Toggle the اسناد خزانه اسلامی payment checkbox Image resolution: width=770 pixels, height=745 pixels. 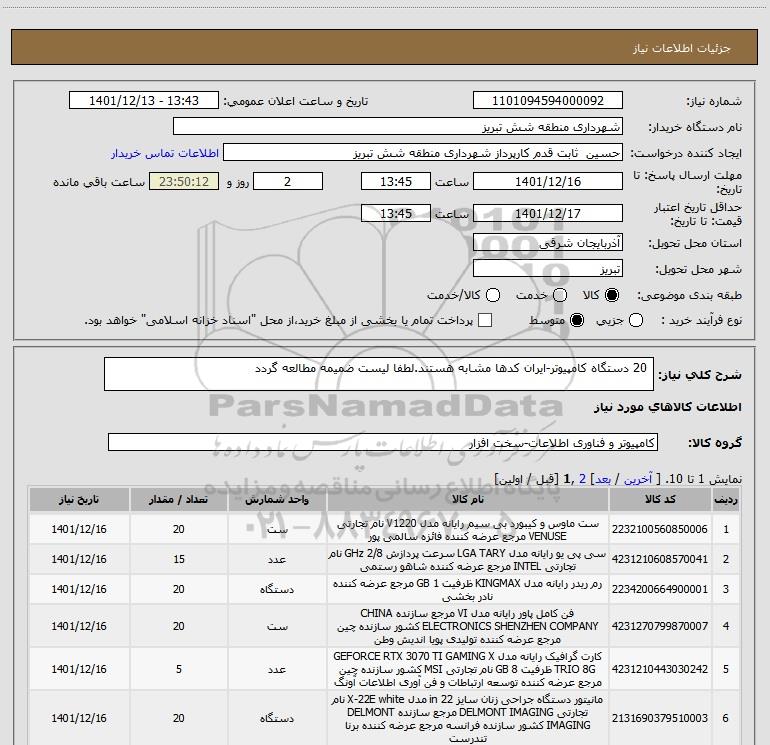[485, 320]
